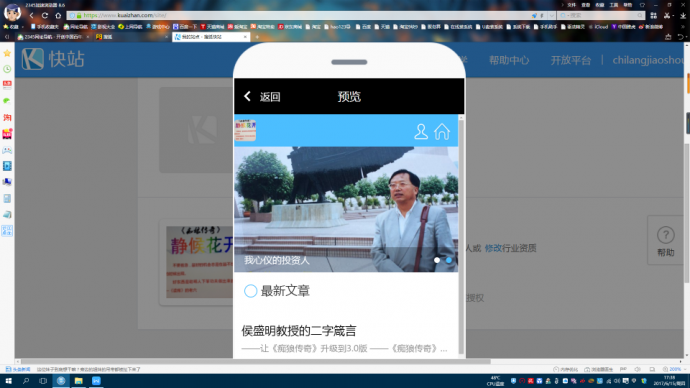Viewport: 690px width, 388px height.
Task: Open a new tab with the plus button
Action: point(257,37)
